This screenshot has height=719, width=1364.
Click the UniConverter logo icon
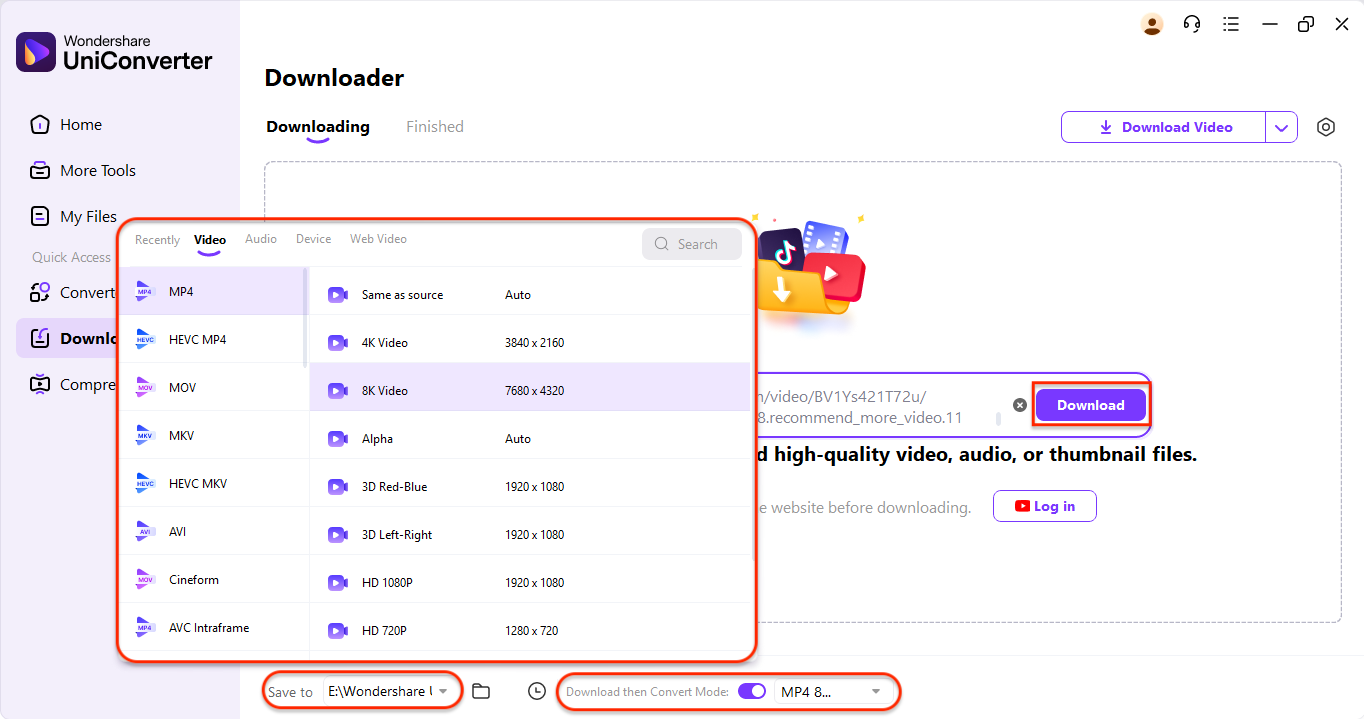click(36, 52)
